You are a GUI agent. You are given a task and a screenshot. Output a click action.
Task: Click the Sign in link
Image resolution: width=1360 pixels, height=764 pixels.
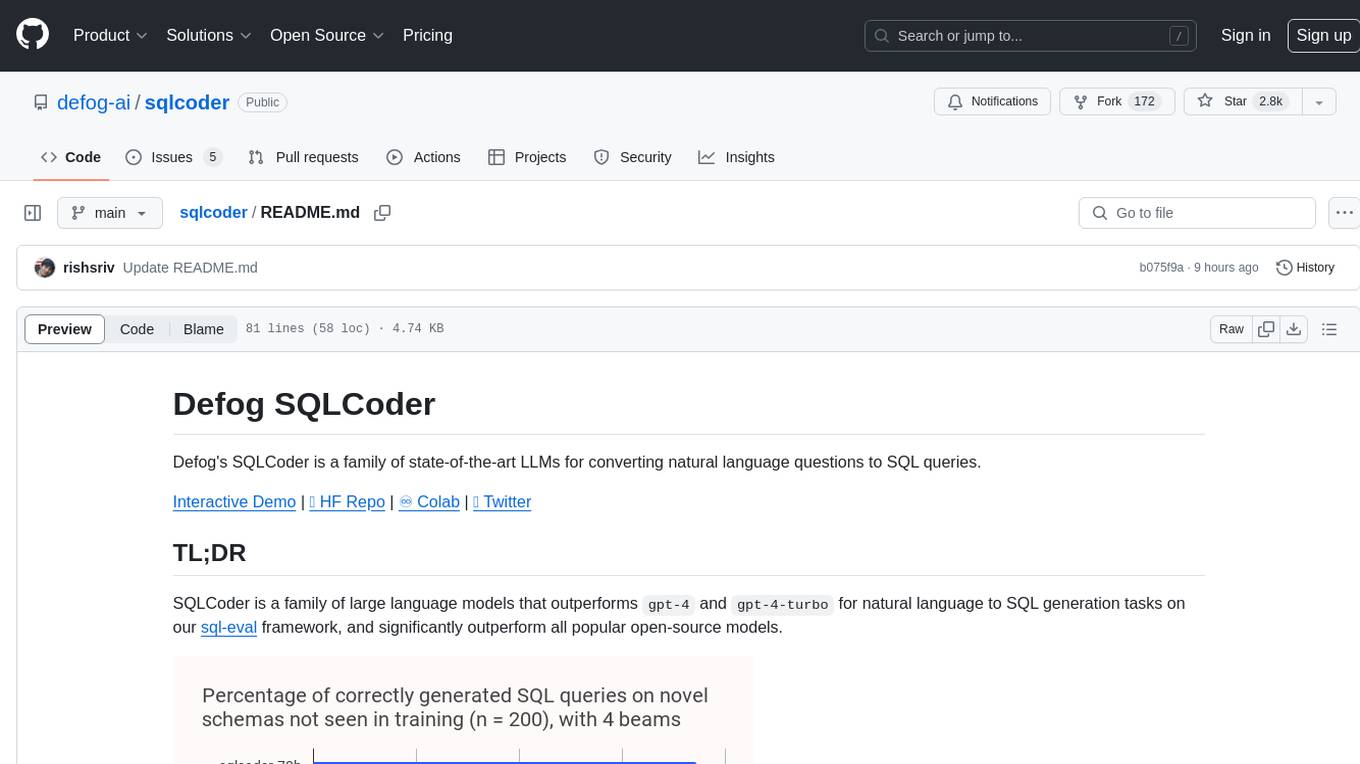point(1245,35)
